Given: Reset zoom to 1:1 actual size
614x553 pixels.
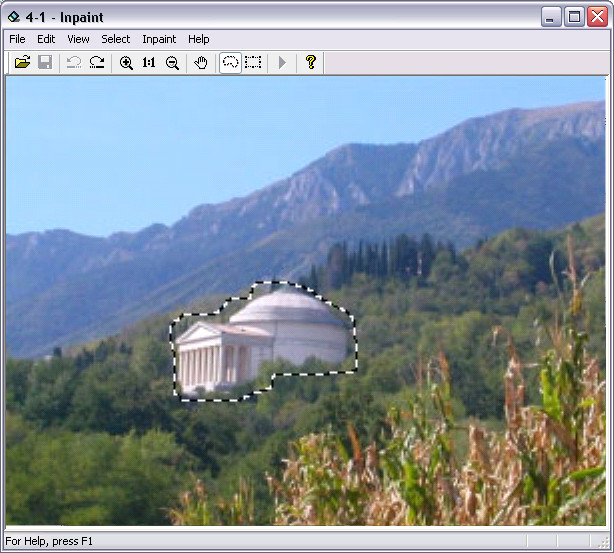Looking at the screenshot, I should point(149,62).
